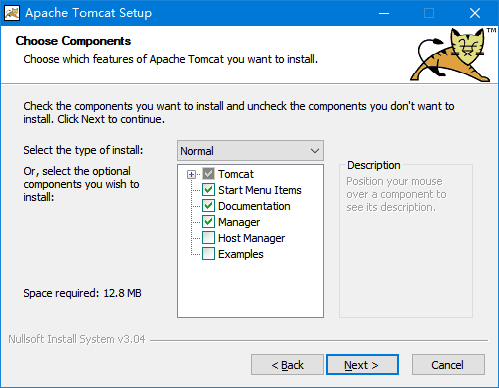The height and width of the screenshot is (388, 499).
Task: Minimize the Apache Tomcat Setup window
Action: click(384, 13)
